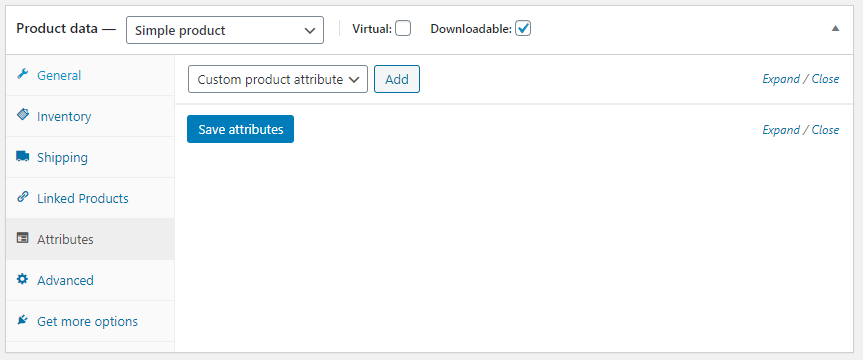Image resolution: width=863 pixels, height=360 pixels.
Task: Click the Save attributes button
Action: click(x=241, y=129)
